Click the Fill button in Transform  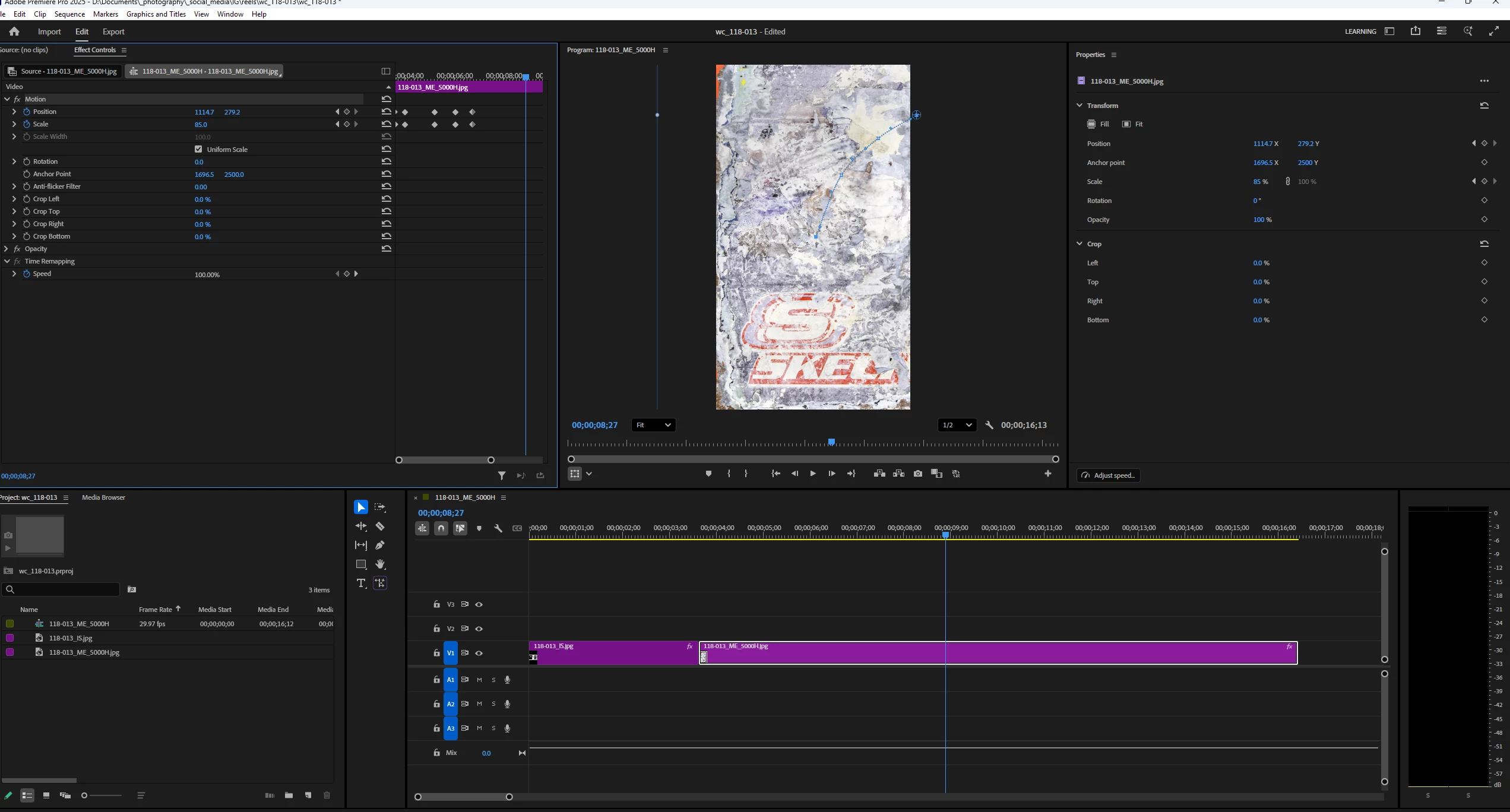point(1098,124)
